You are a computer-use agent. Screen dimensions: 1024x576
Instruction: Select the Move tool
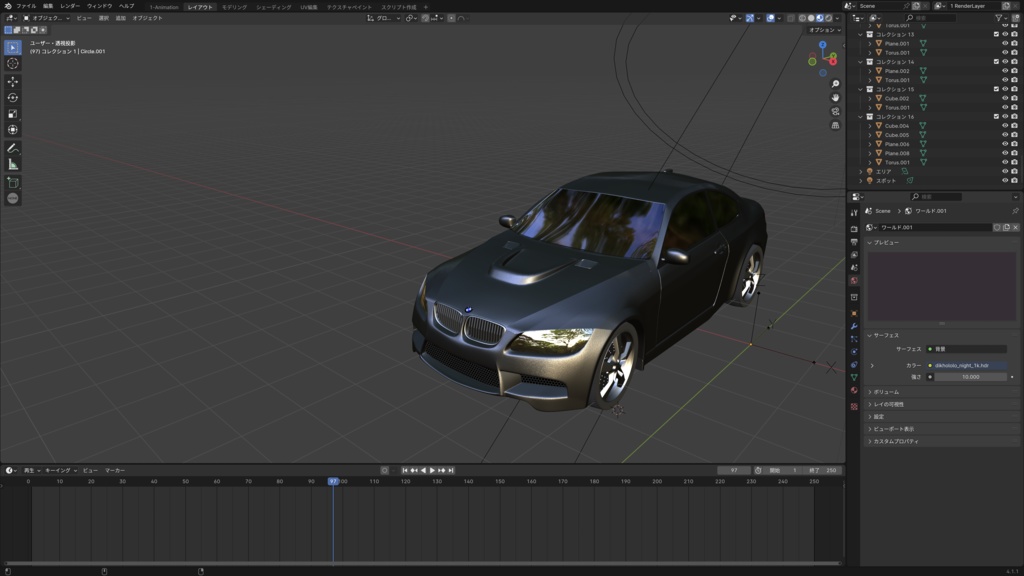pos(12,82)
